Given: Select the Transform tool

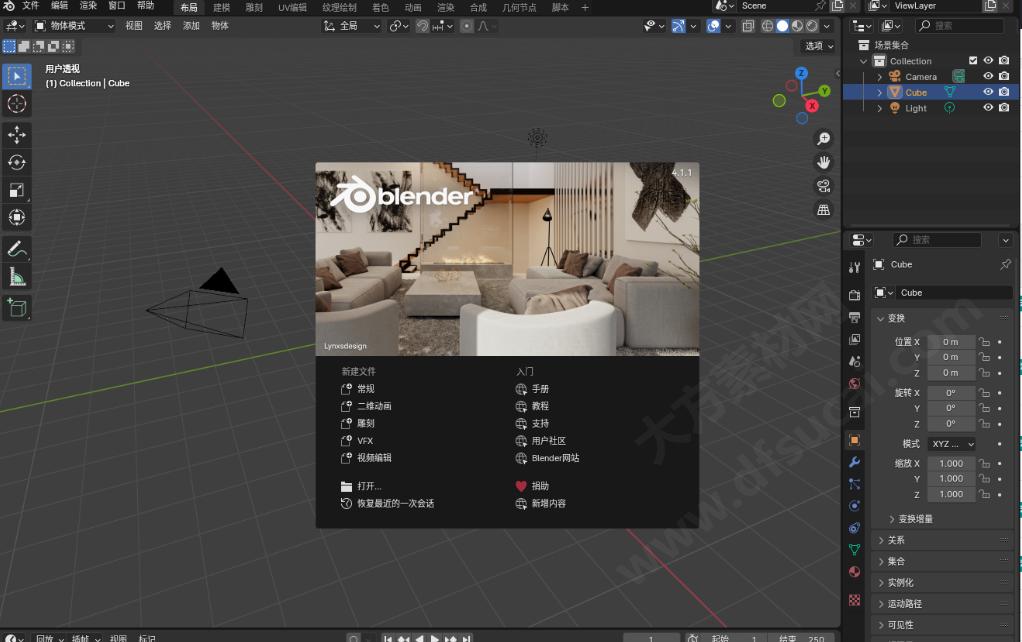Looking at the screenshot, I should [x=17, y=217].
